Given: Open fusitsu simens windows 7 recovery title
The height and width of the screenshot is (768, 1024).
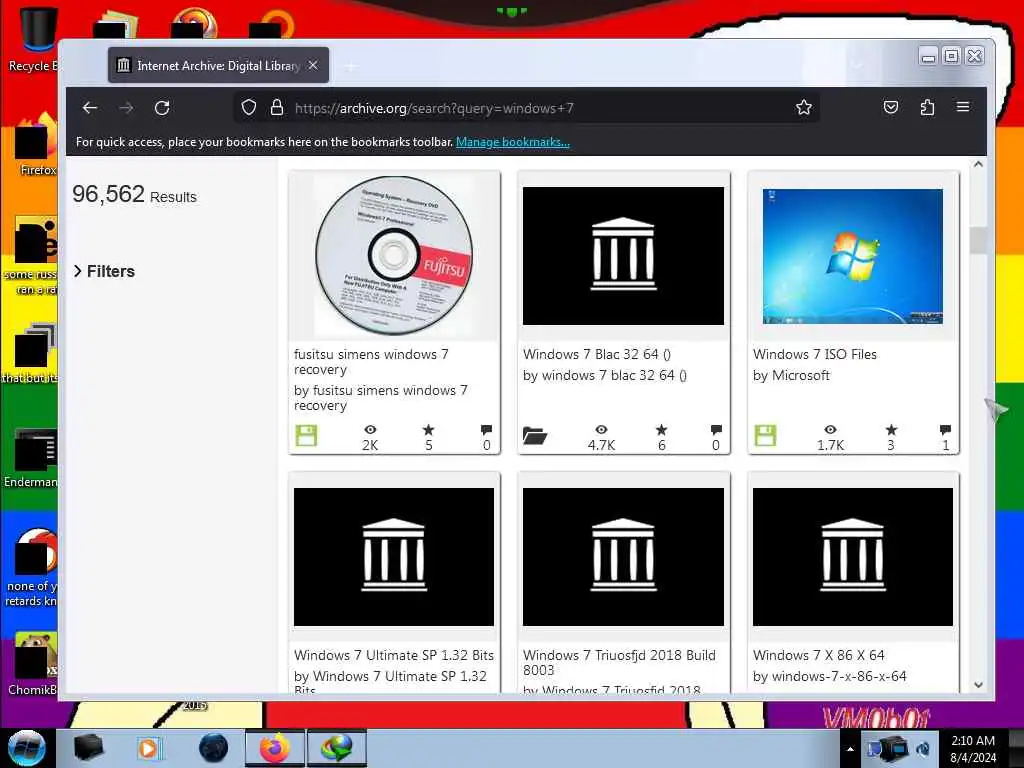Looking at the screenshot, I should click(x=371, y=362).
